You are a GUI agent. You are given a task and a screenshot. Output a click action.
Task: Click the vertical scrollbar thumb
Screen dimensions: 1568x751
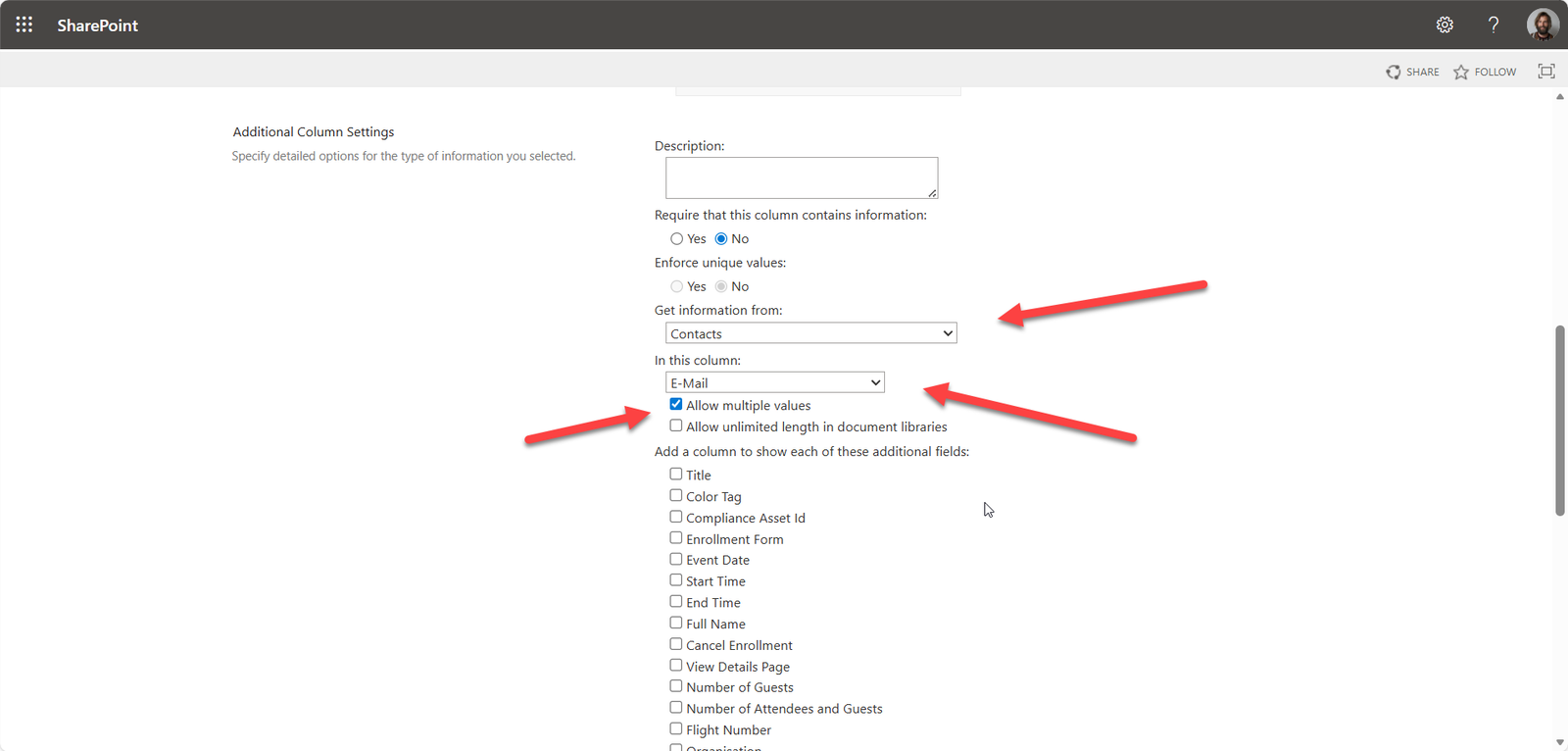(1559, 420)
